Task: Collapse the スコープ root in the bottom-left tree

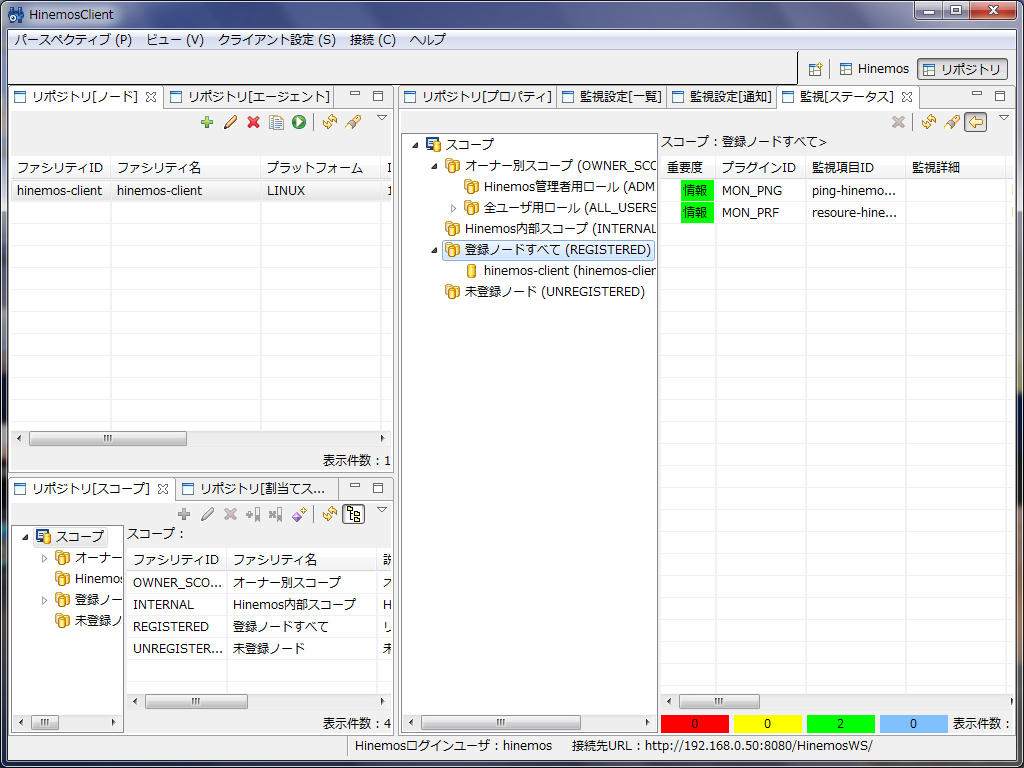Action: (x=25, y=537)
